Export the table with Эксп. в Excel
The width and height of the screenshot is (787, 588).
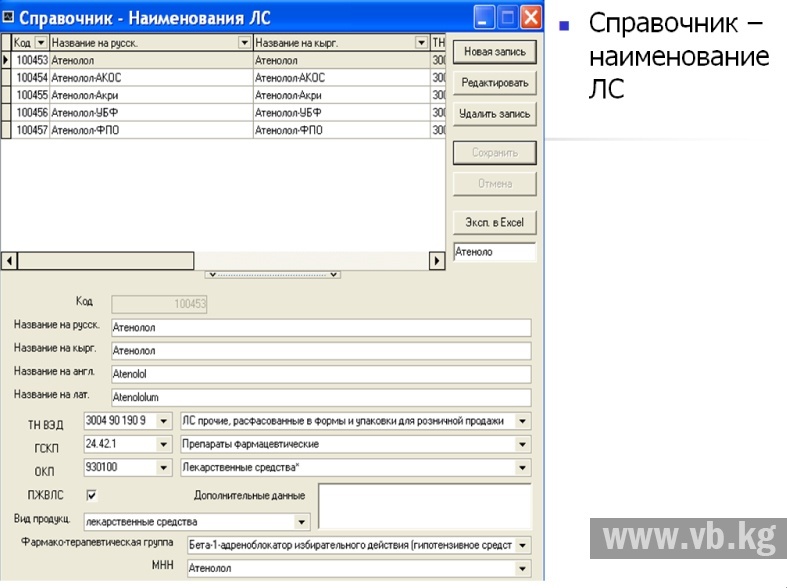pyautogui.click(x=494, y=222)
